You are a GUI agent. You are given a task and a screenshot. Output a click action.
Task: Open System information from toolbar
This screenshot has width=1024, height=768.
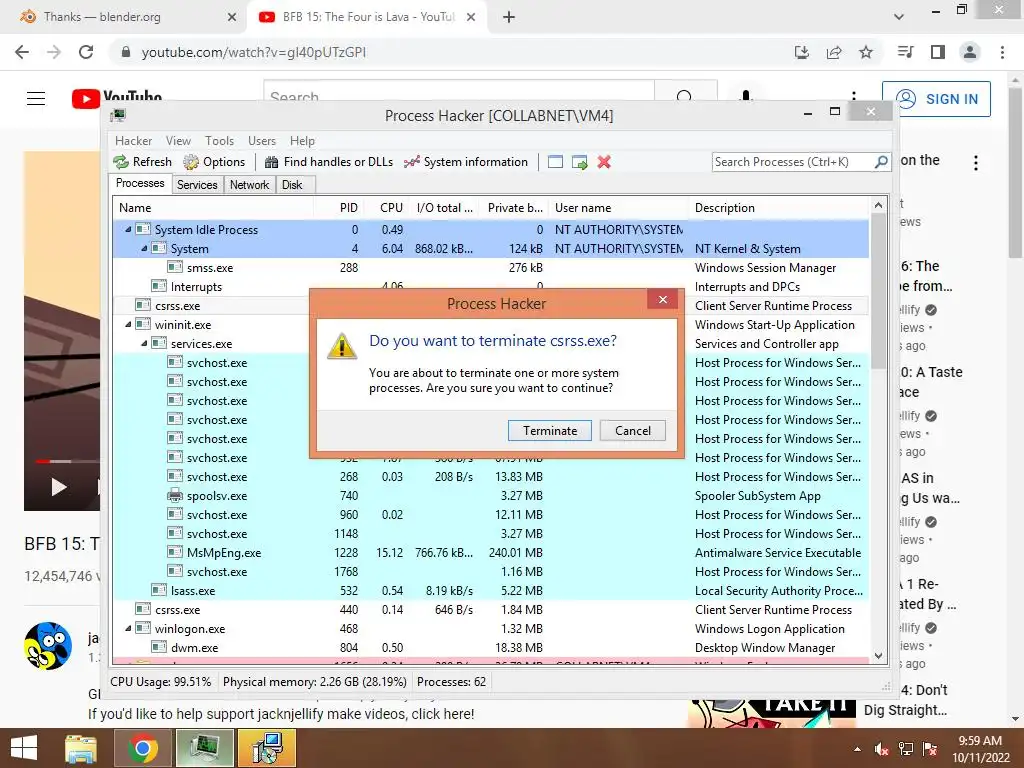tap(466, 162)
